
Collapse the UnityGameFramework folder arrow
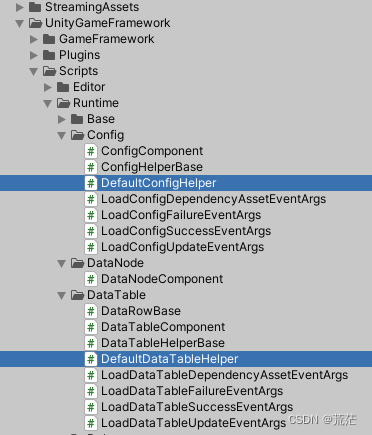20,23
